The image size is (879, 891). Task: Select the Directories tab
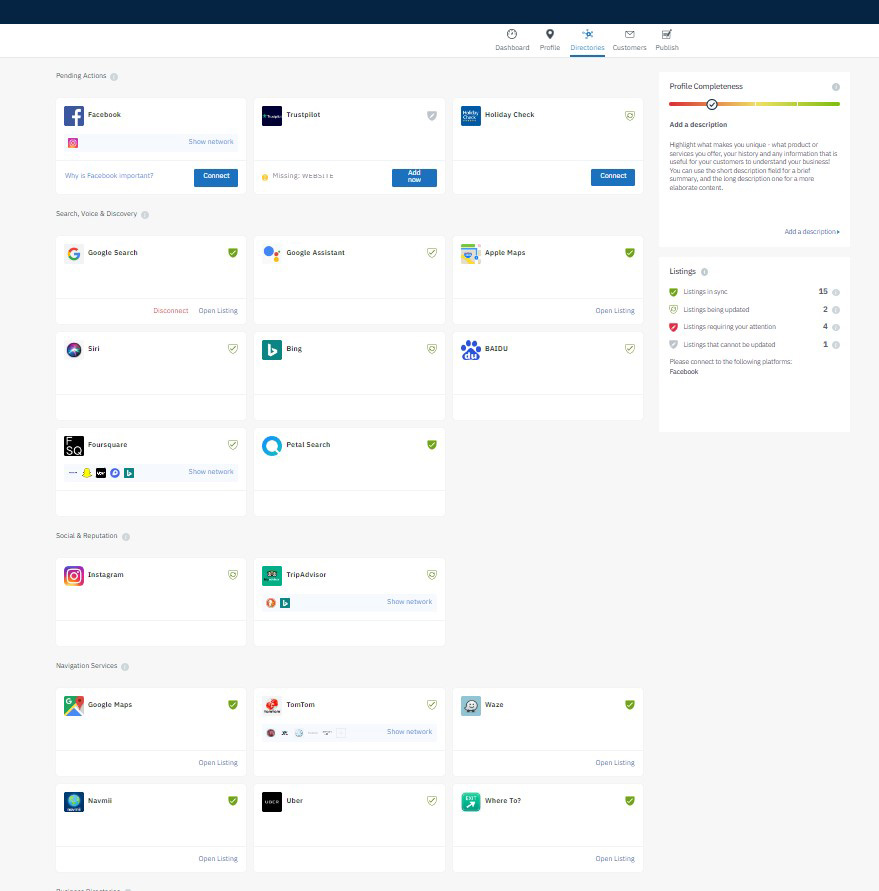pyautogui.click(x=587, y=40)
